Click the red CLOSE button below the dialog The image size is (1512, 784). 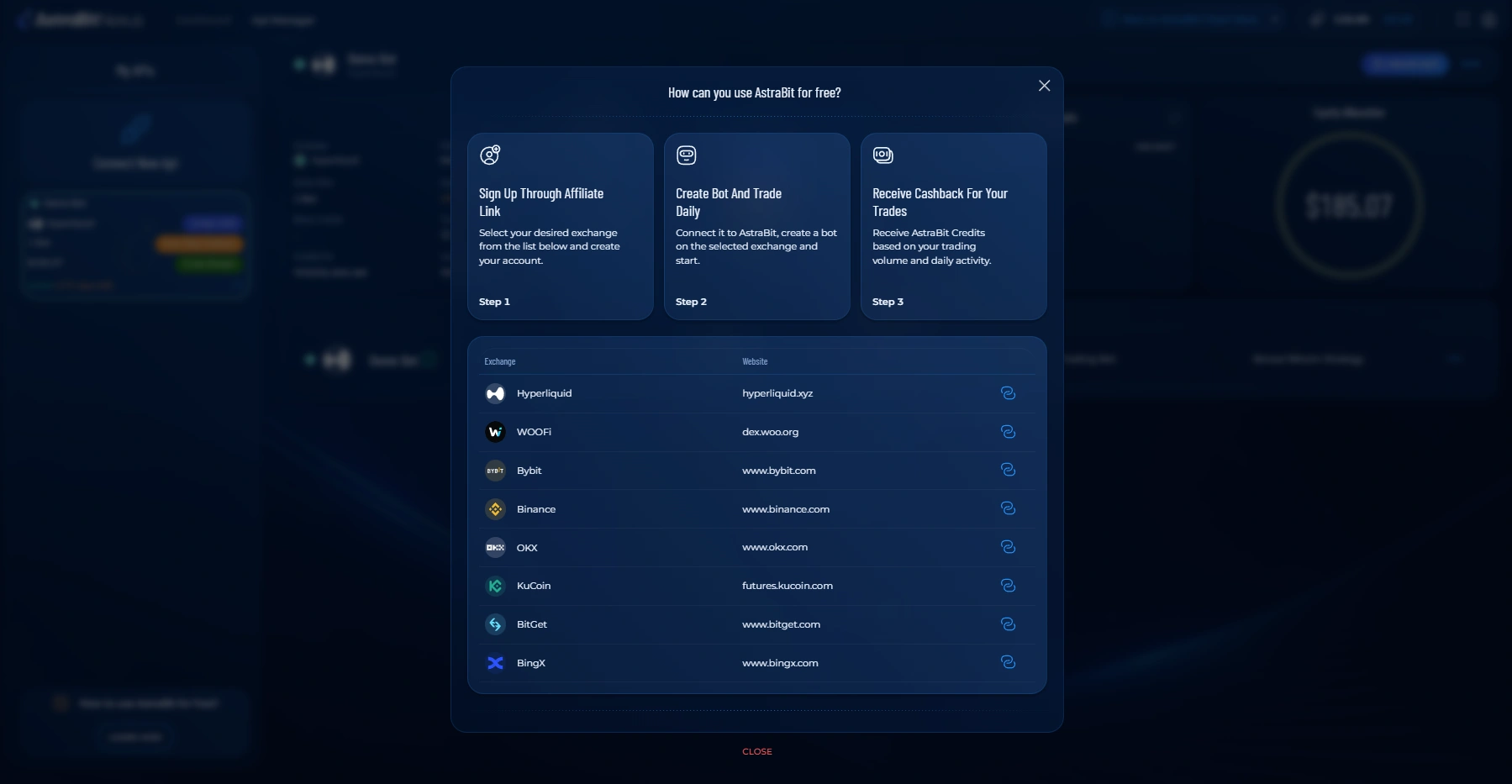pos(757,751)
